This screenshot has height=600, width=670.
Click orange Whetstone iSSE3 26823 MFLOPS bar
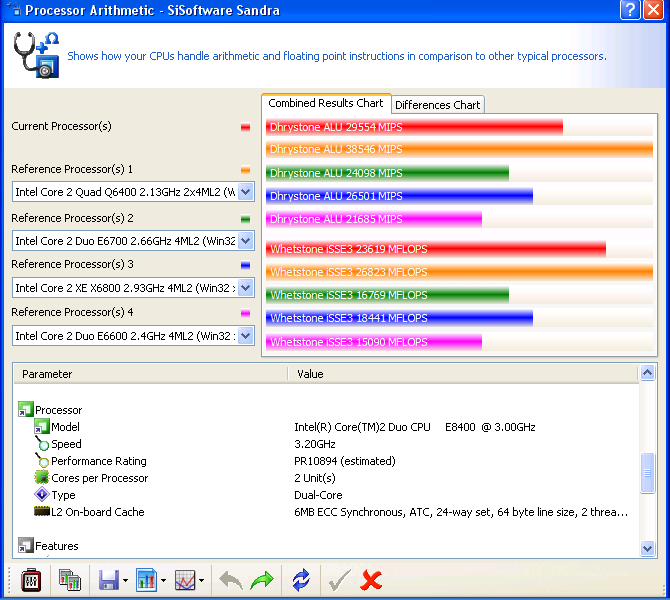[x=459, y=272]
